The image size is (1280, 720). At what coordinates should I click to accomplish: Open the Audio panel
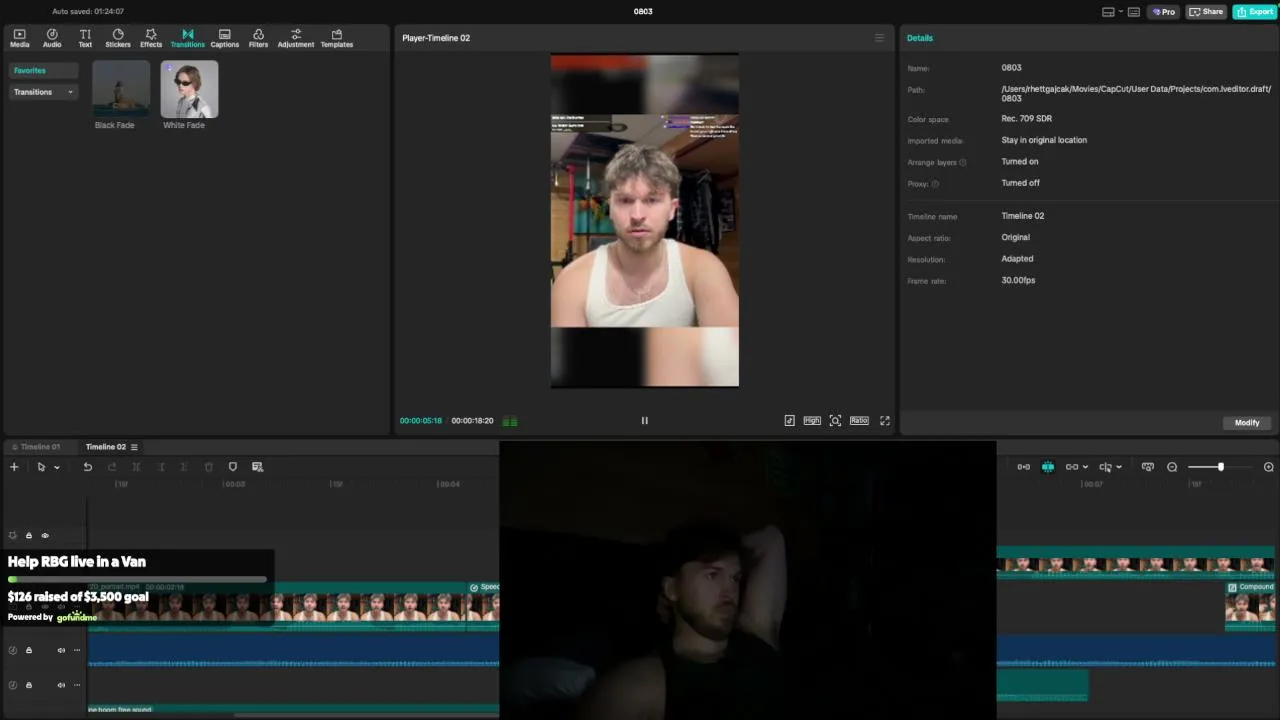(x=52, y=38)
